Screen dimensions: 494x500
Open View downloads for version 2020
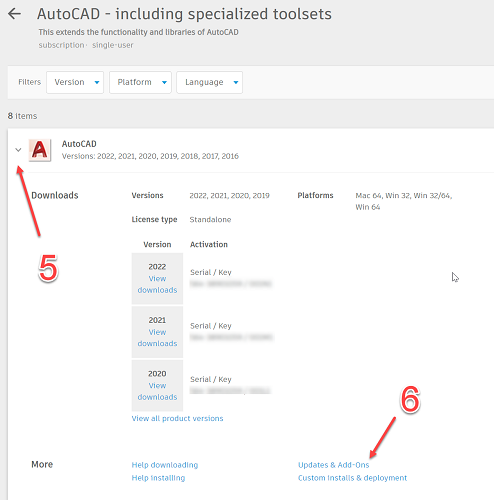click(157, 391)
